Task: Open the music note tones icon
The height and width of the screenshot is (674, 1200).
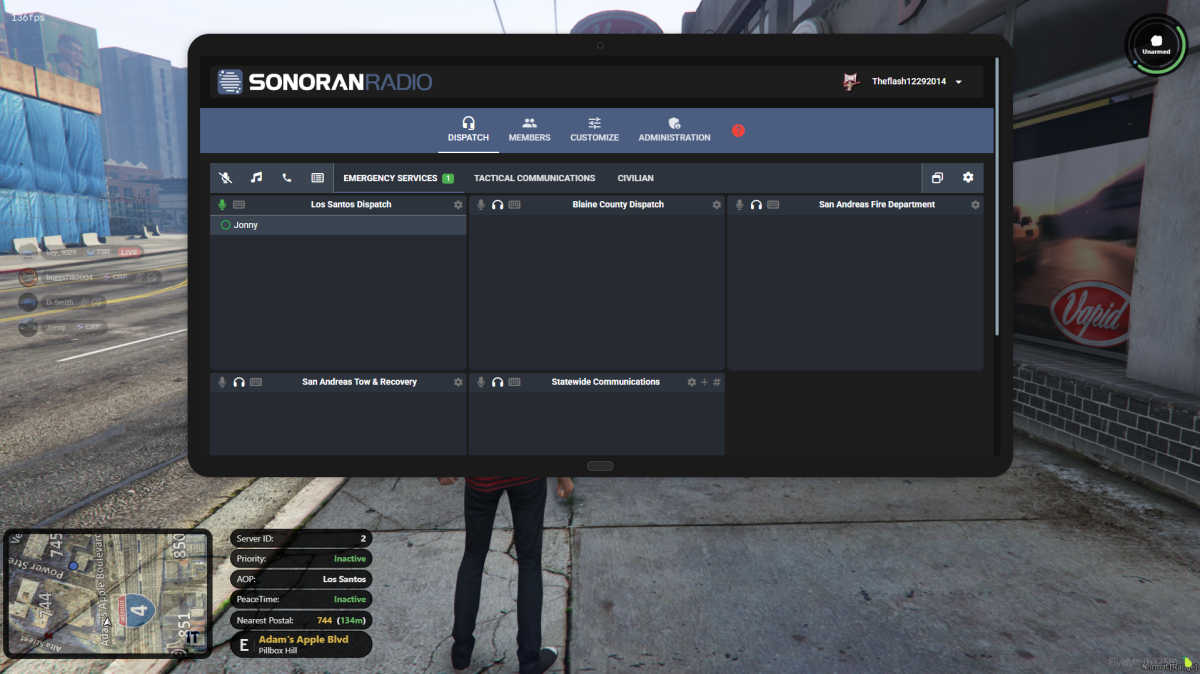Action: pos(256,178)
